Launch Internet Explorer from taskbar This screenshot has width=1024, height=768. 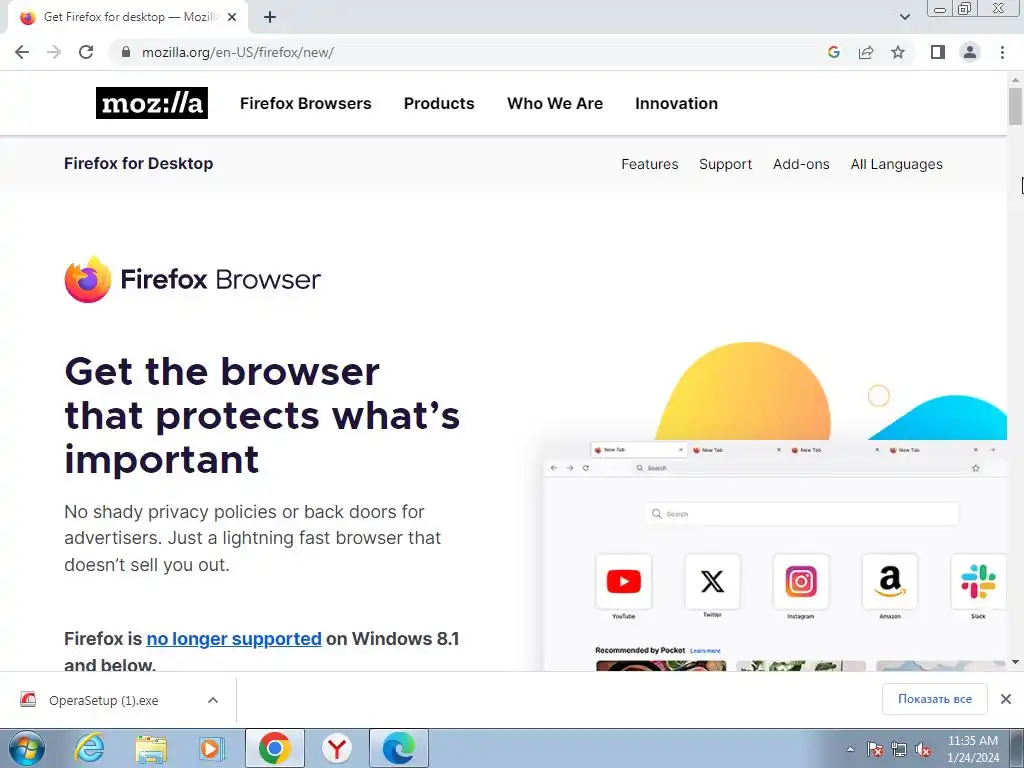89,749
